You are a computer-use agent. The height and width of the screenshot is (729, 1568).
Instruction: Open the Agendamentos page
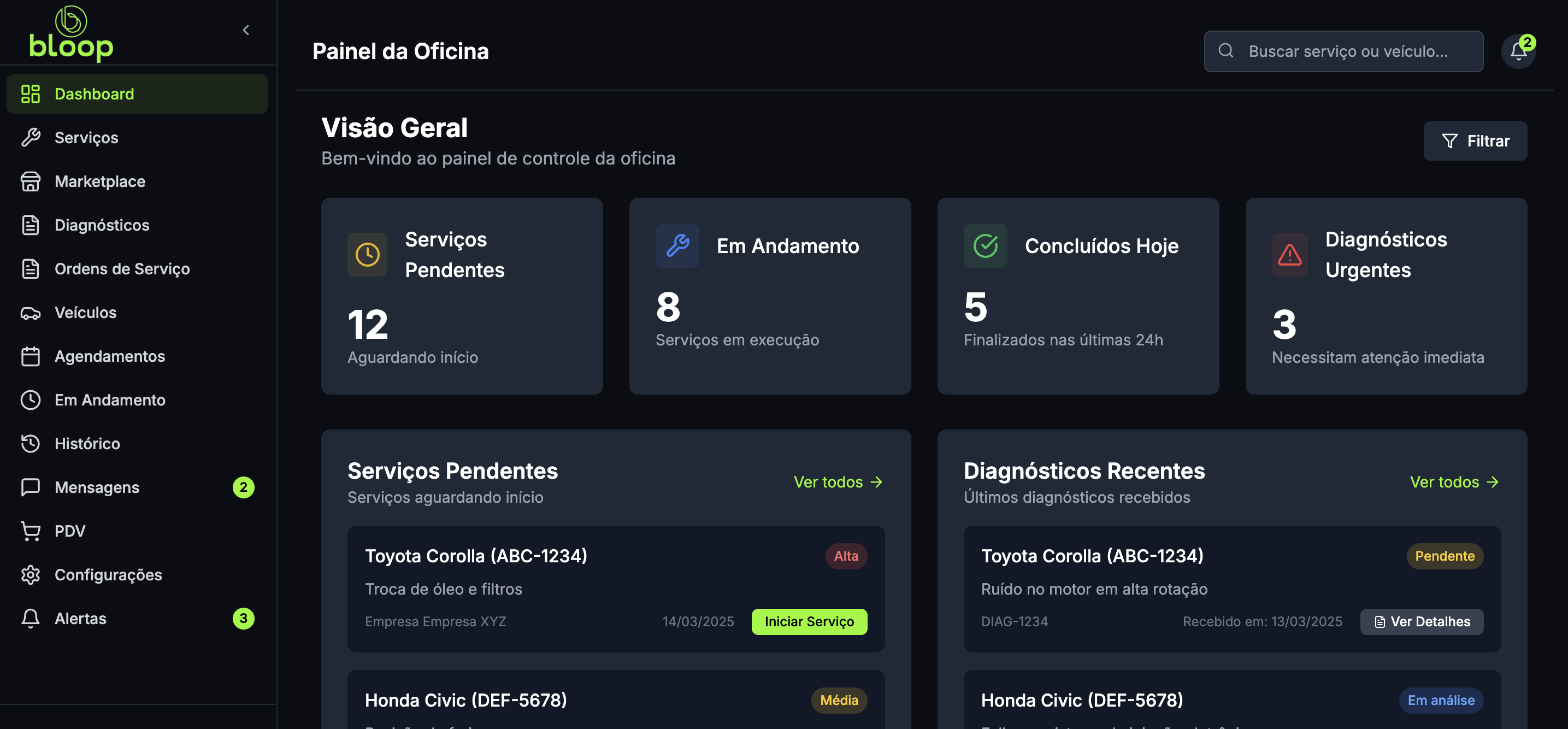coord(110,356)
